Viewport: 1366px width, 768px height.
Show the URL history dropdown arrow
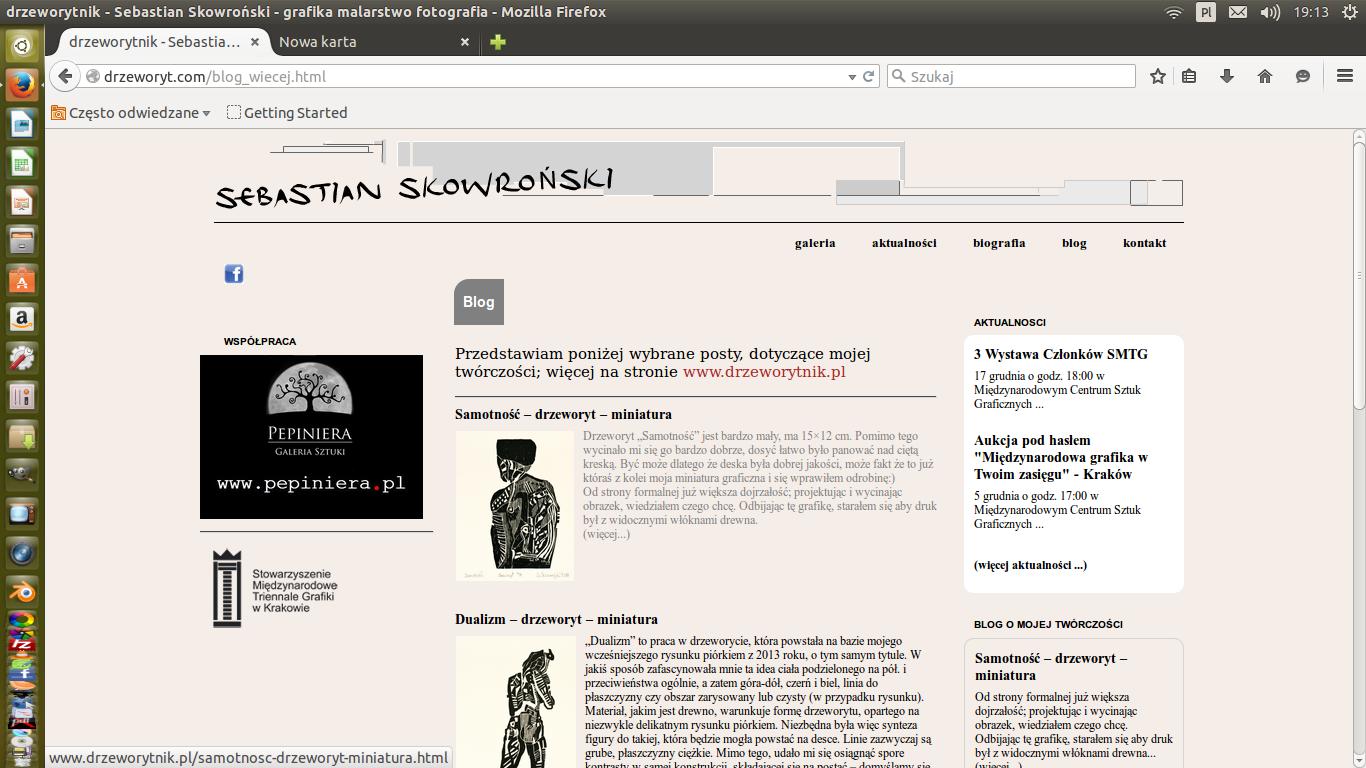tap(852, 76)
